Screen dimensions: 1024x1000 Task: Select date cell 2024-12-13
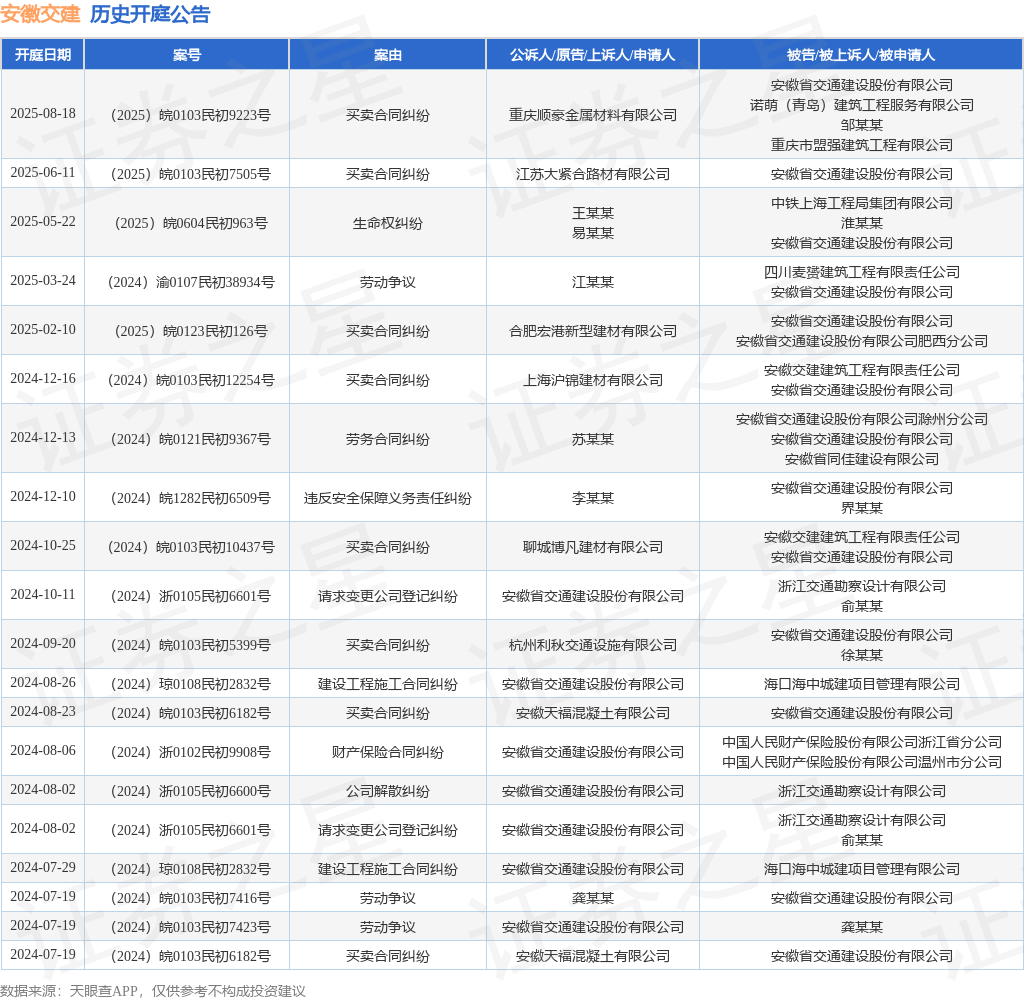[x=43, y=437]
